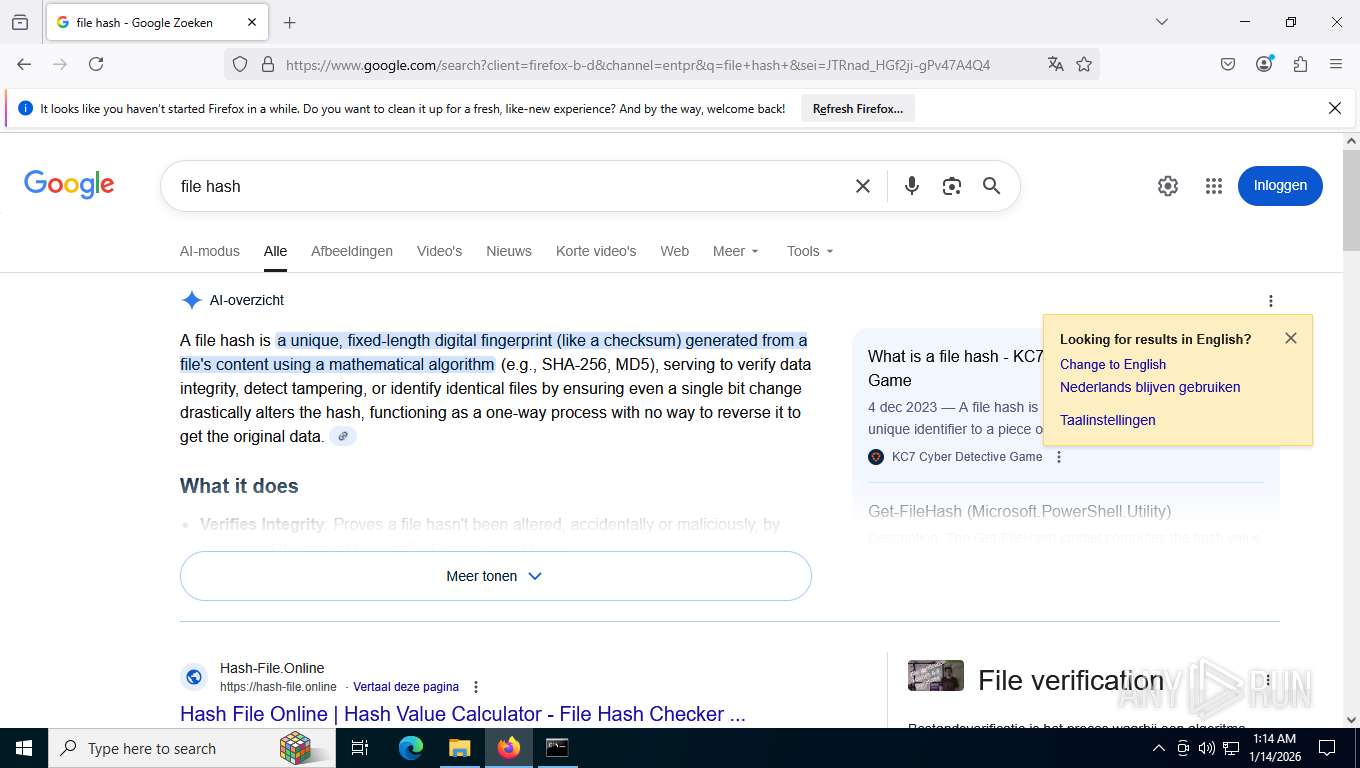The height and width of the screenshot is (768, 1360).
Task: Open KC7 Cyber Detective Game source options
Action: pos(1059,457)
